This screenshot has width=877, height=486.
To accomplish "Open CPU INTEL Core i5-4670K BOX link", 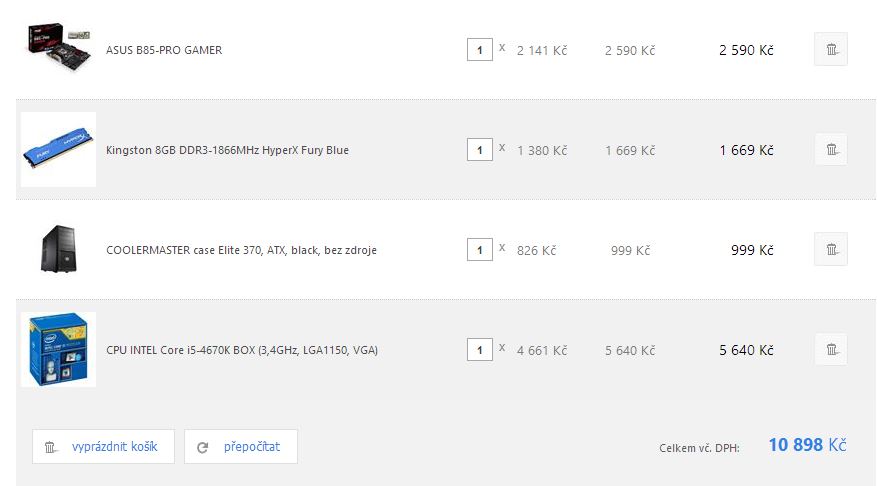I will [x=242, y=350].
